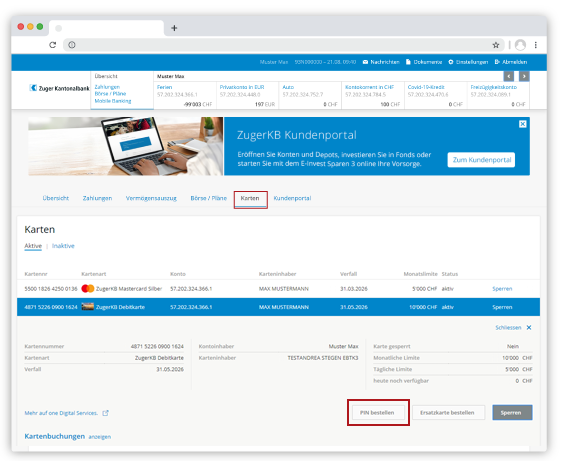Click external link icon beside Digital Services
Viewport: 574px width, 461px height.
(105, 413)
